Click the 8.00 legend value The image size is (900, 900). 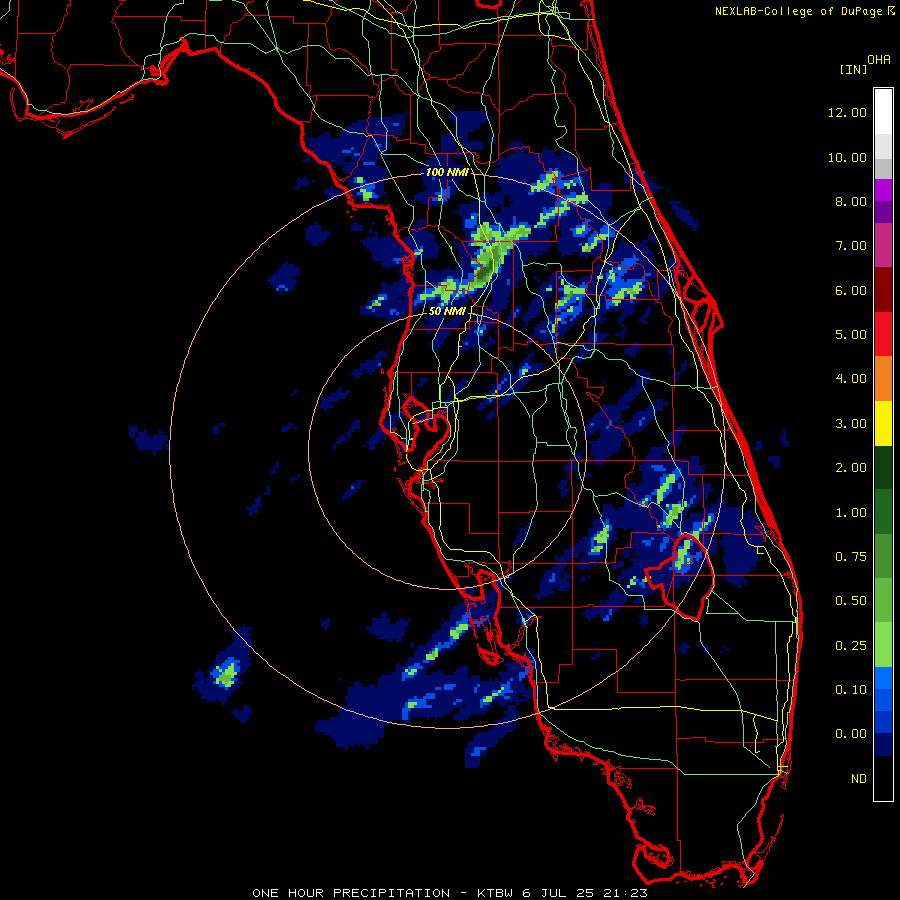click(x=851, y=201)
